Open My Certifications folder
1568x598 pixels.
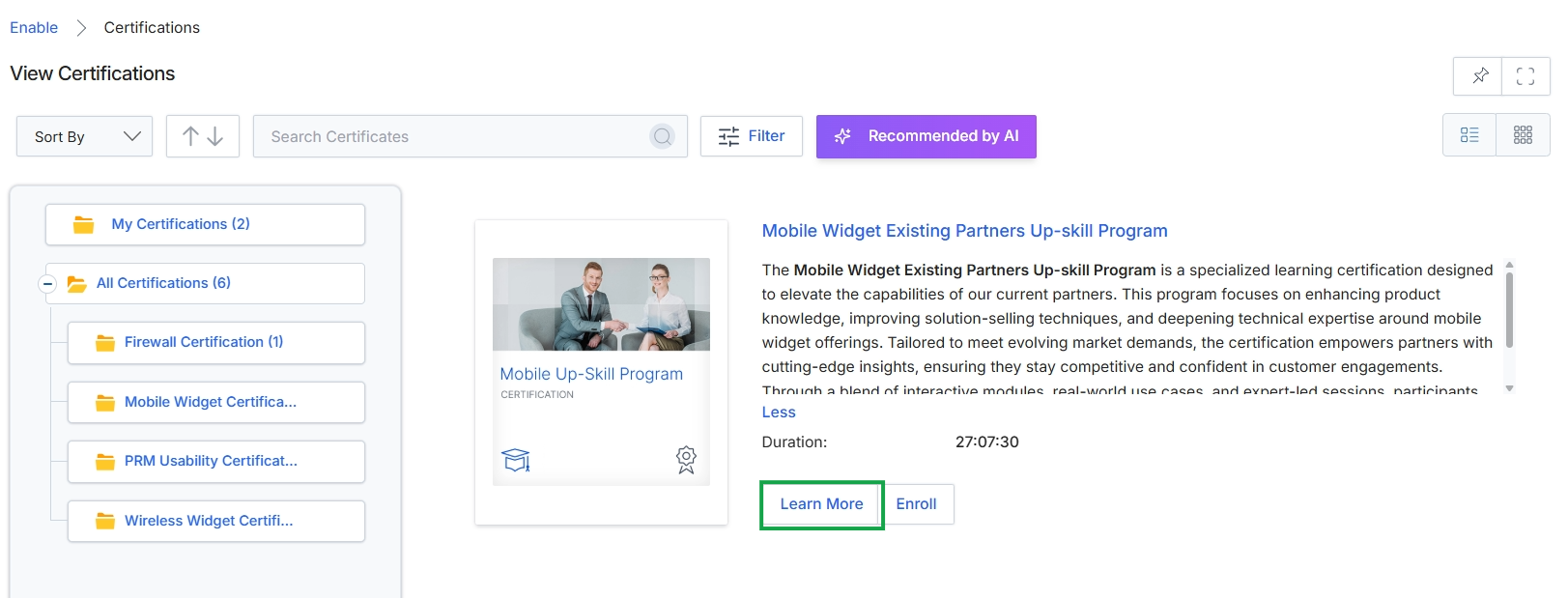pos(205,224)
